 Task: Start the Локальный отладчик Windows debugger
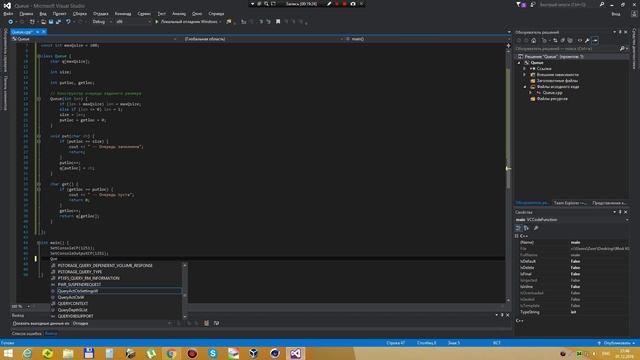click(187, 22)
